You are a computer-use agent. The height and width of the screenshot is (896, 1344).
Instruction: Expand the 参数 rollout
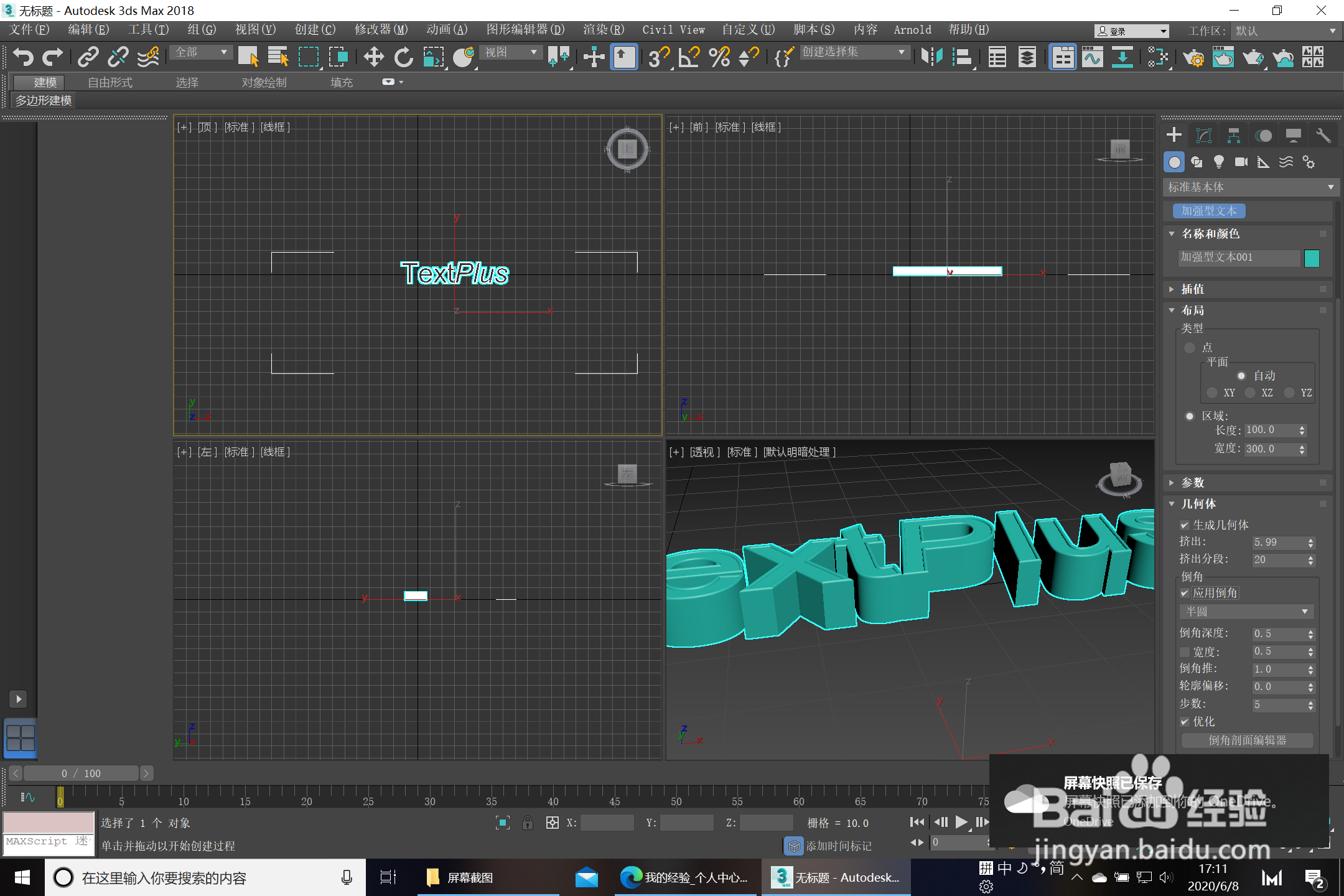(1193, 483)
